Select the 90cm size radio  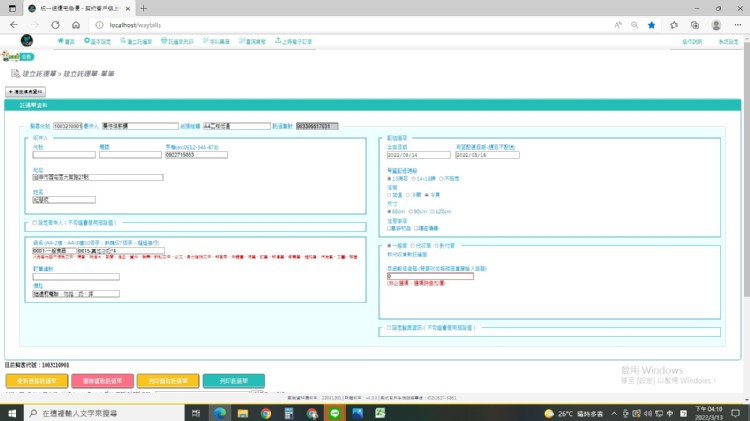point(410,211)
